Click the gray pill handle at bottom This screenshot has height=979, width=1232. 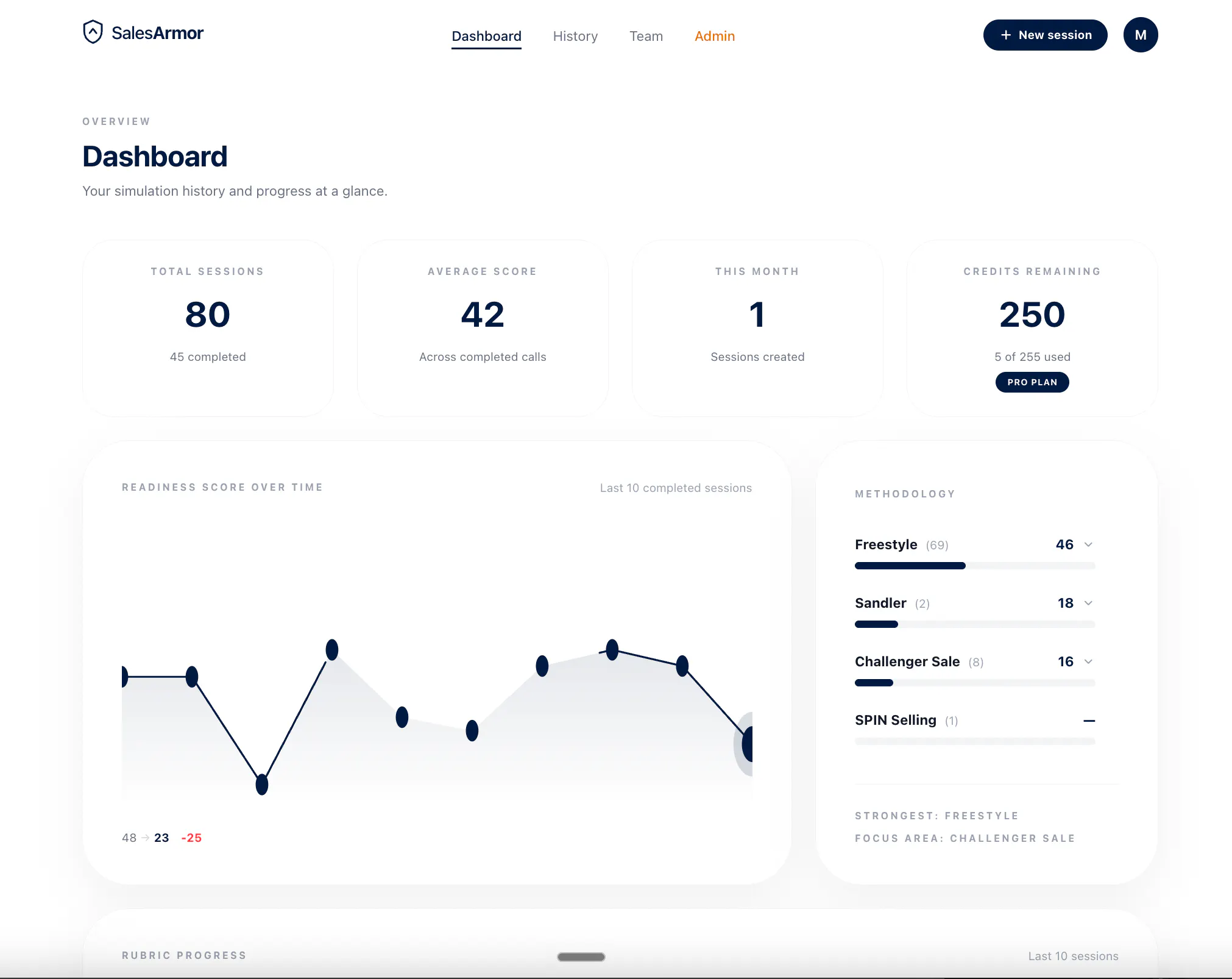pos(581,957)
